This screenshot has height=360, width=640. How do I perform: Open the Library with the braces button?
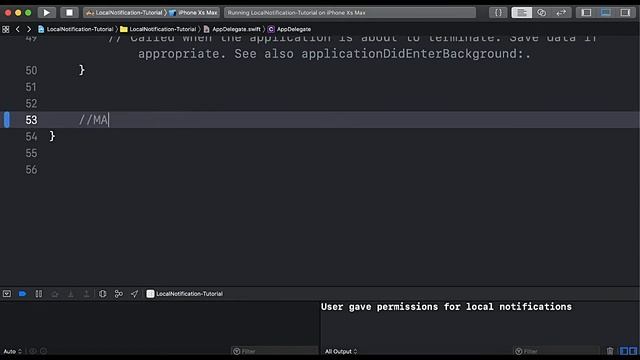click(x=498, y=13)
